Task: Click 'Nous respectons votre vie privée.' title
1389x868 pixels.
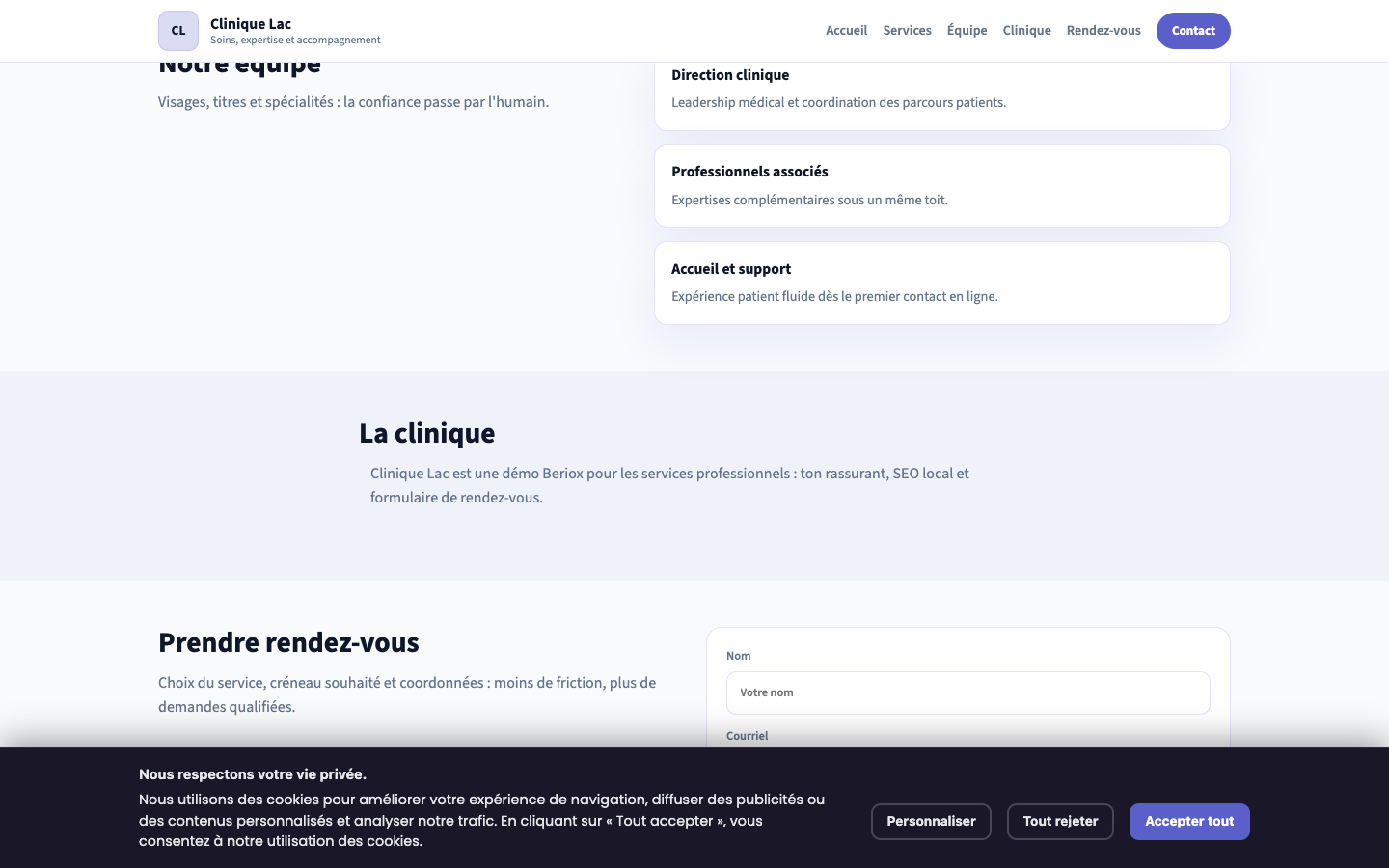Action: [x=253, y=774]
